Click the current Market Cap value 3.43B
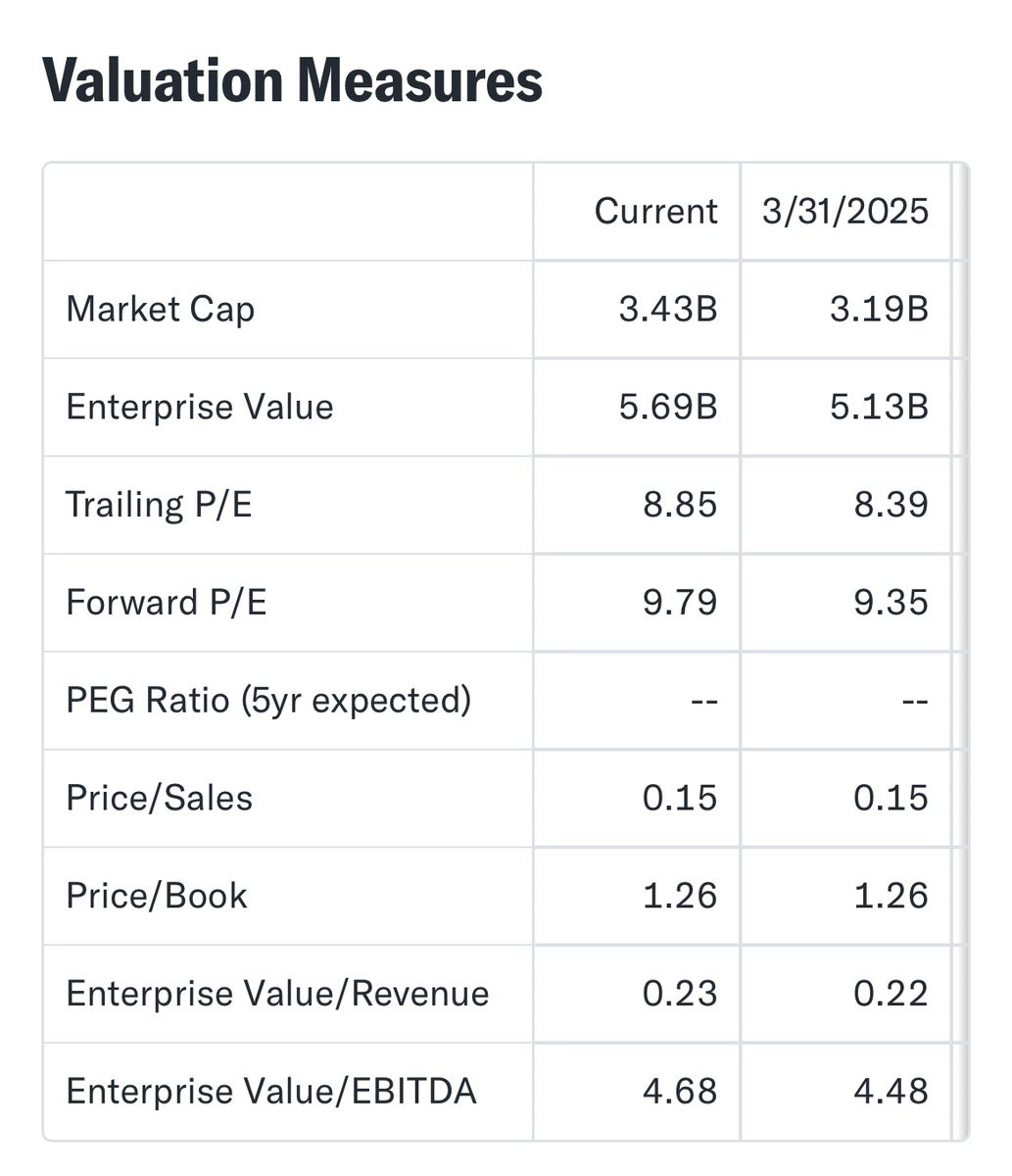1012x1176 pixels. pyautogui.click(x=668, y=310)
